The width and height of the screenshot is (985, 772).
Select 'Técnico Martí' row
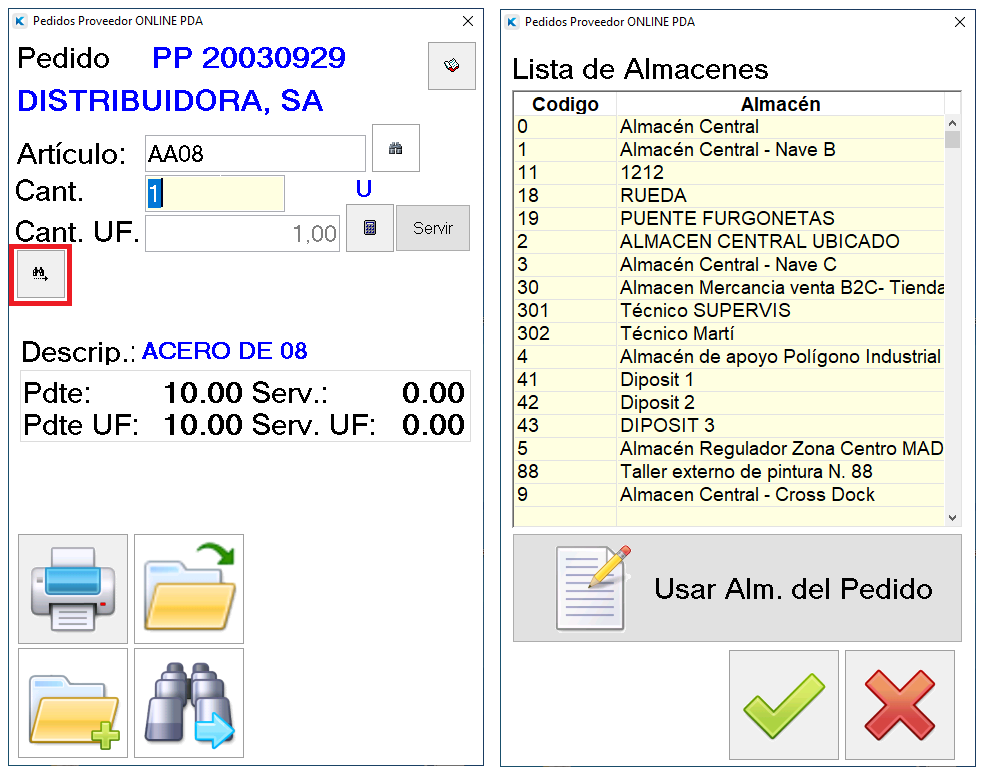tap(729, 334)
